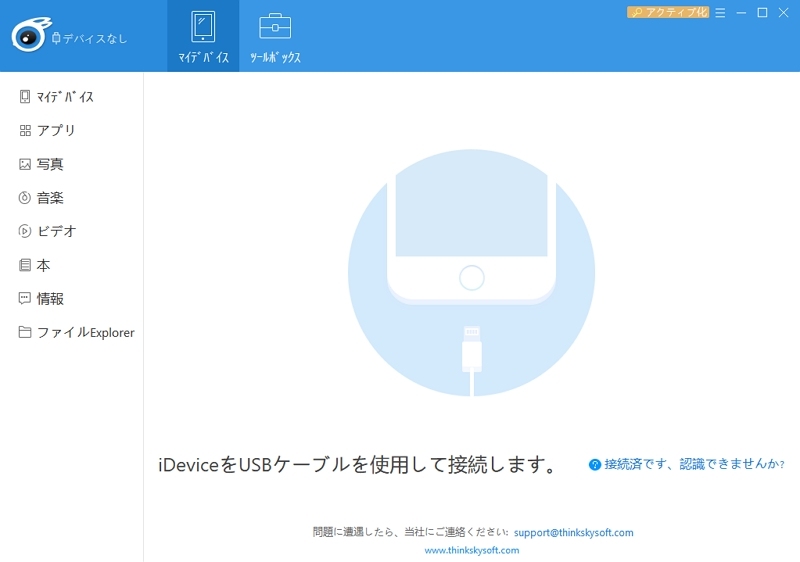Switch to the ツールボックス tab
This screenshot has height=562, width=800.
coord(275,37)
